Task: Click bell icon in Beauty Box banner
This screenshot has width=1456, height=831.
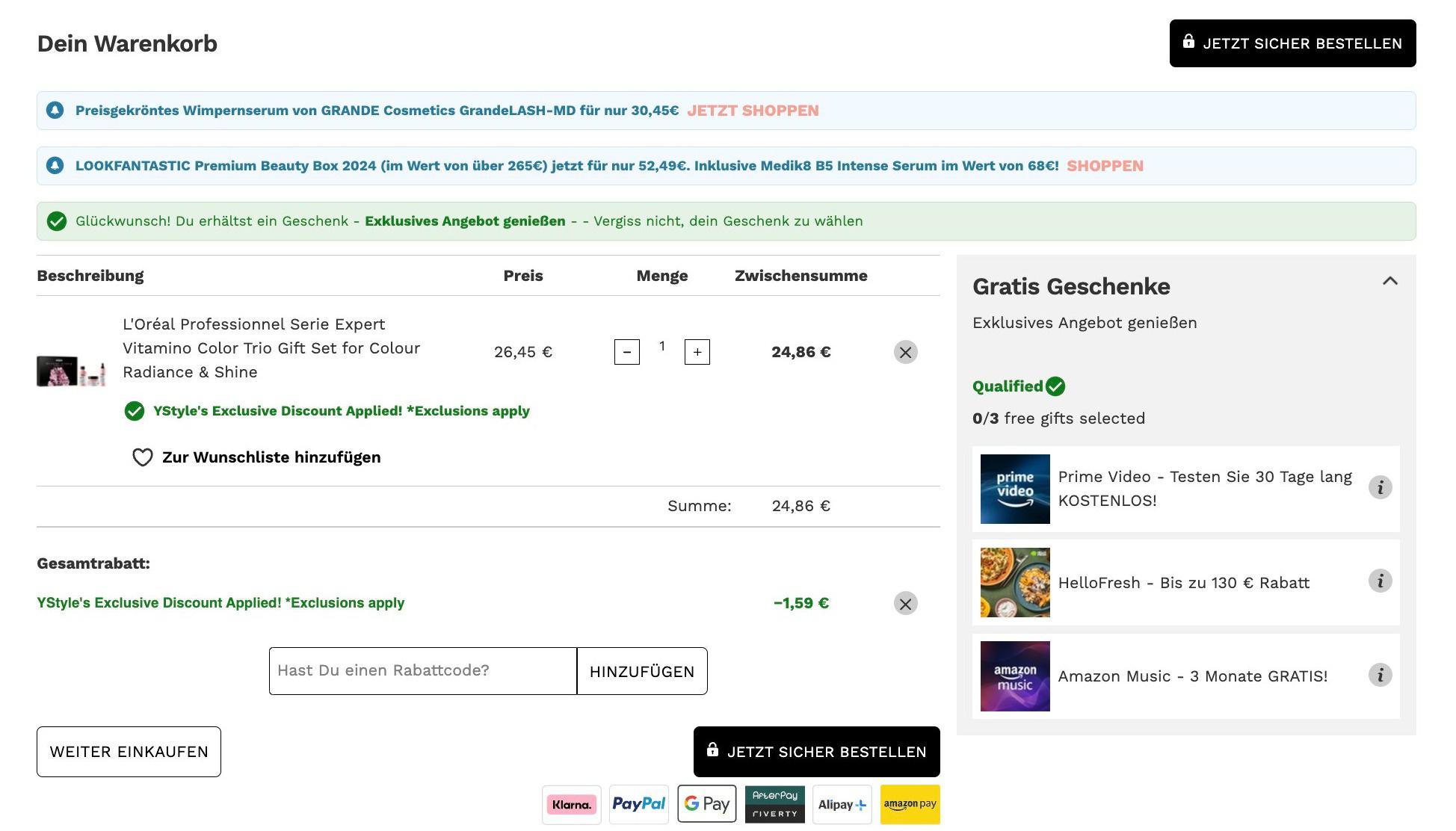Action: (x=55, y=166)
